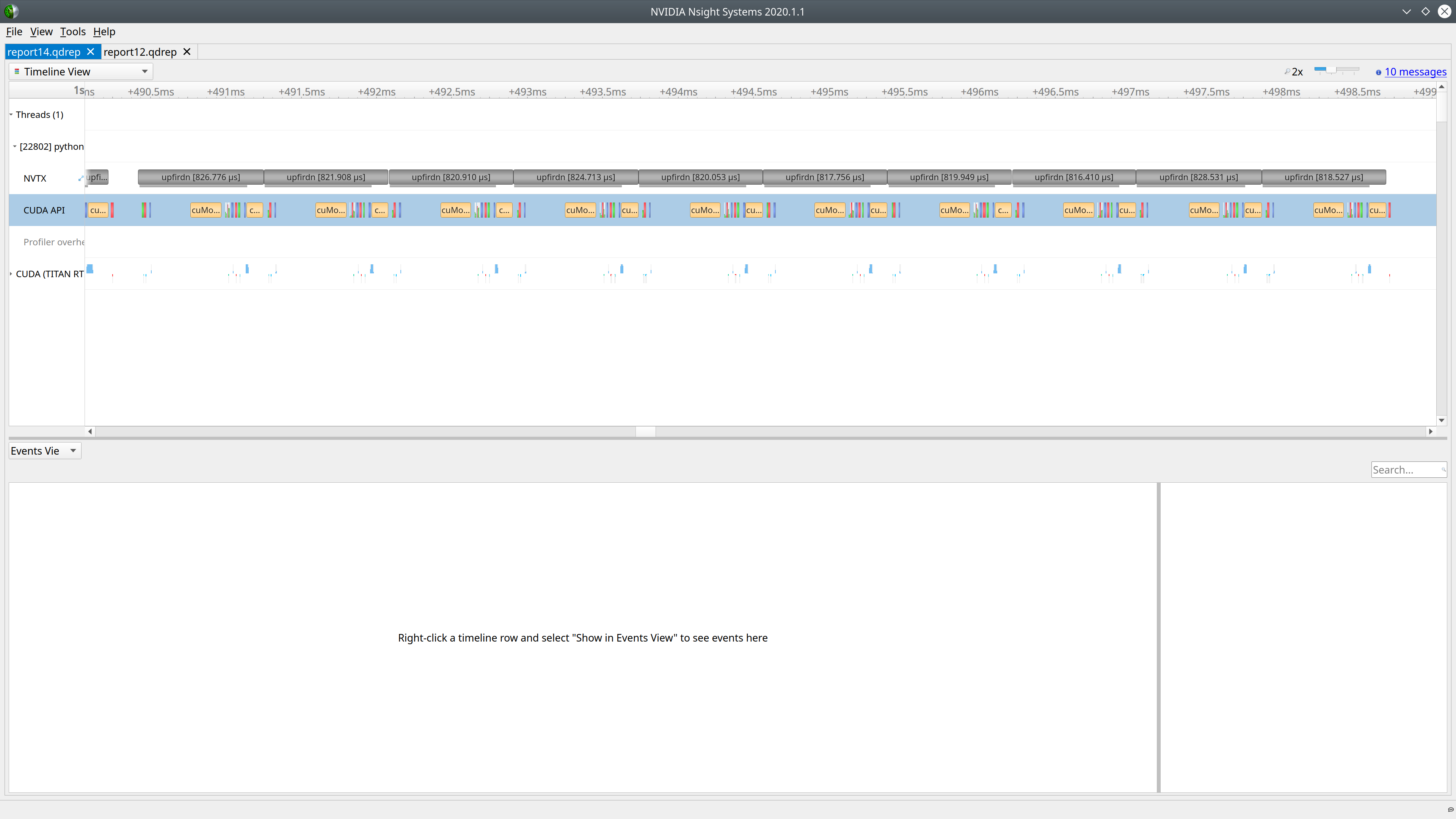The height and width of the screenshot is (819, 1456).
Task: Close the report12.qdrep tab via its X icon
Action: tap(187, 52)
